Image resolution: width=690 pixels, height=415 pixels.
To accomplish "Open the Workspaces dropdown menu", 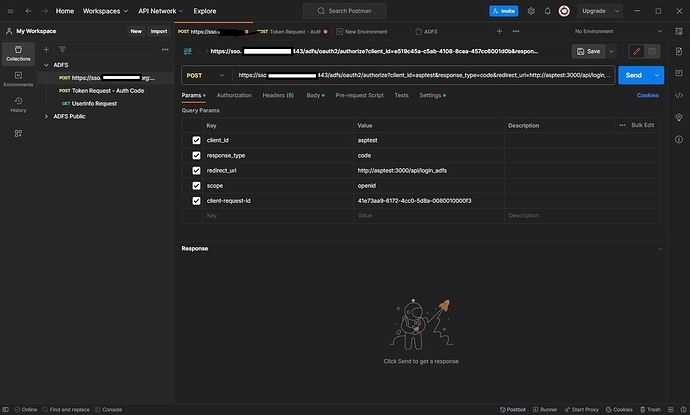I will (105, 11).
